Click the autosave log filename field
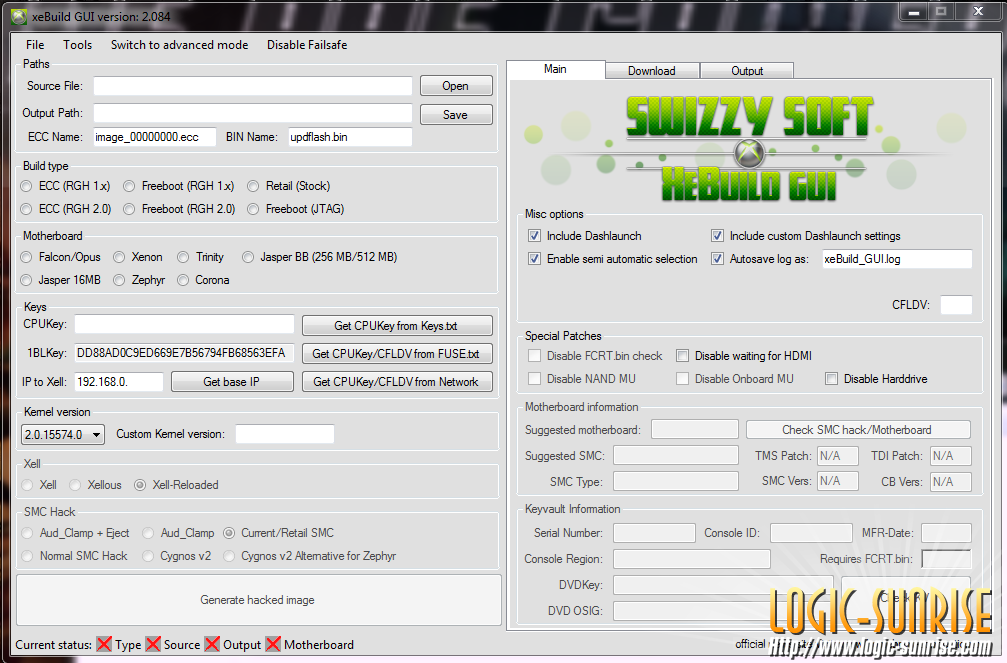The image size is (1007, 663). coord(897,259)
